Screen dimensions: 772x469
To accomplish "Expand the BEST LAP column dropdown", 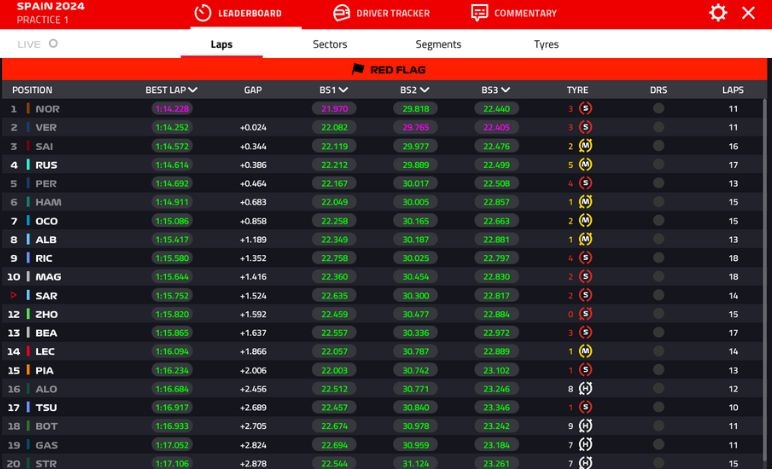I will click(193, 90).
